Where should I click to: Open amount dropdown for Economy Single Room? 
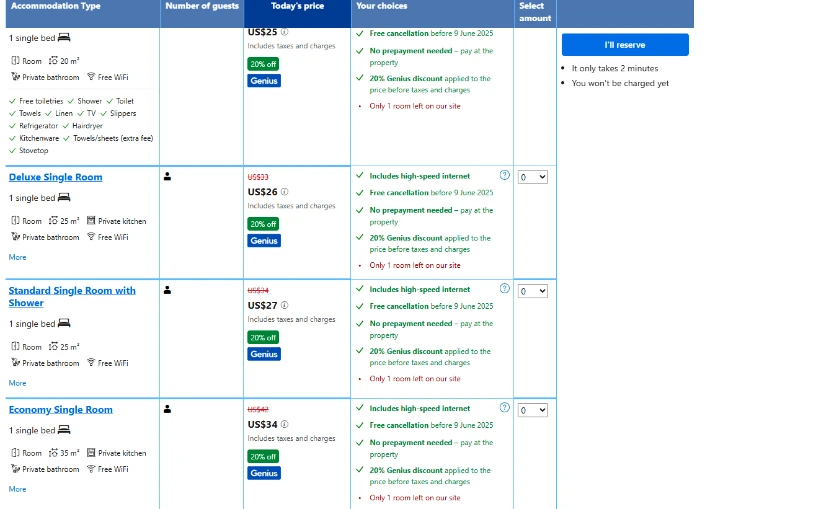click(x=532, y=410)
